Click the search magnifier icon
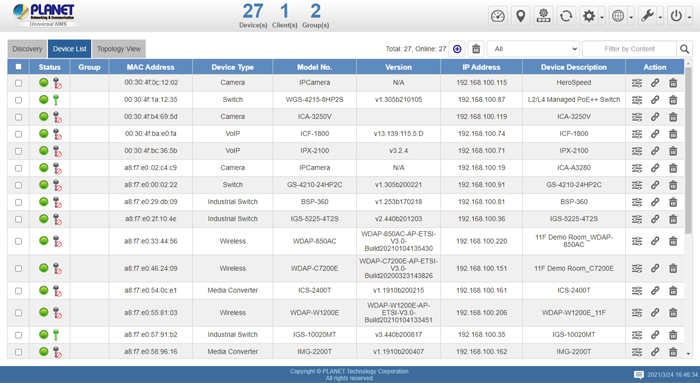 tap(684, 49)
